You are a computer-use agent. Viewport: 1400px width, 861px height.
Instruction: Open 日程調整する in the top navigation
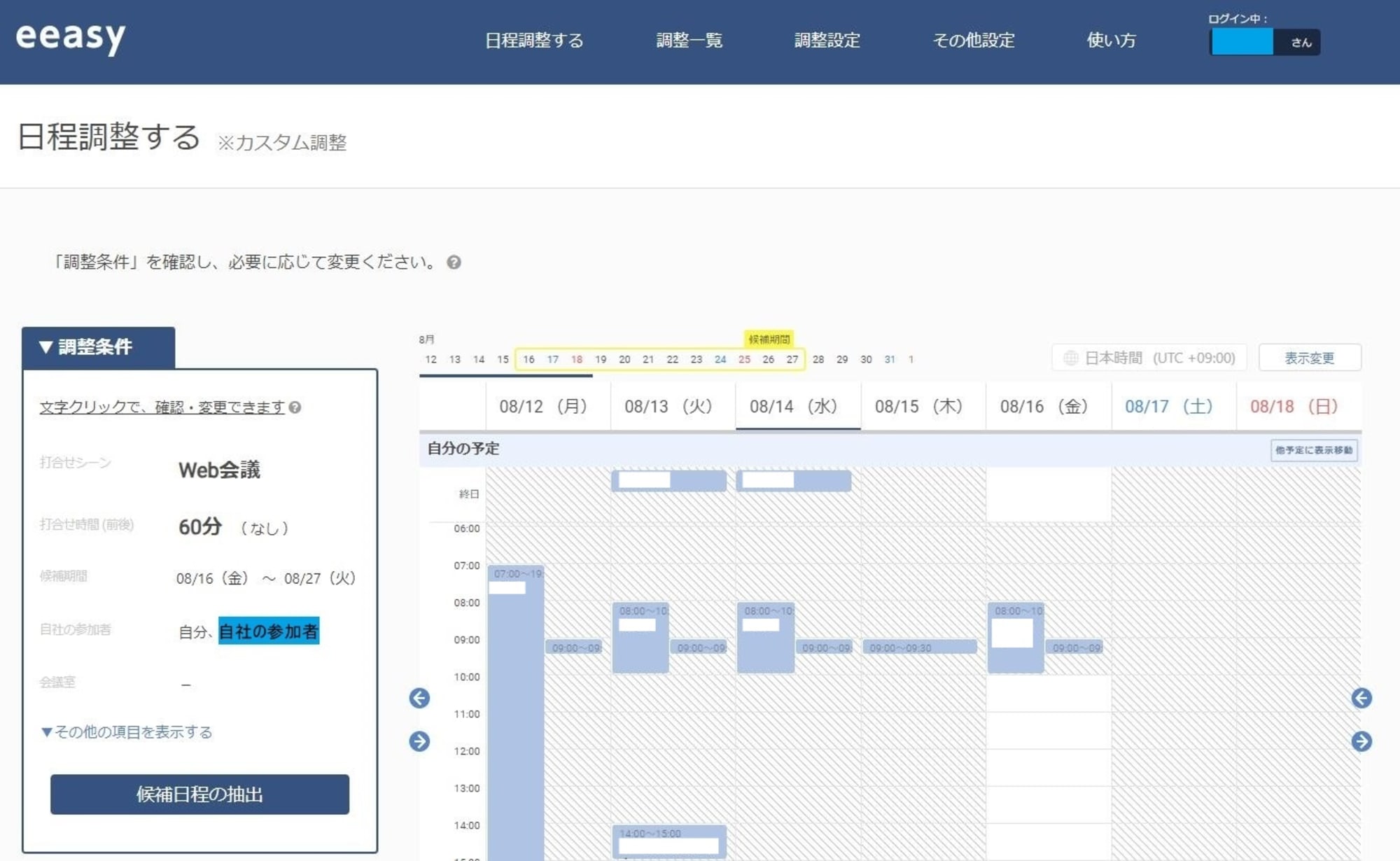[534, 41]
